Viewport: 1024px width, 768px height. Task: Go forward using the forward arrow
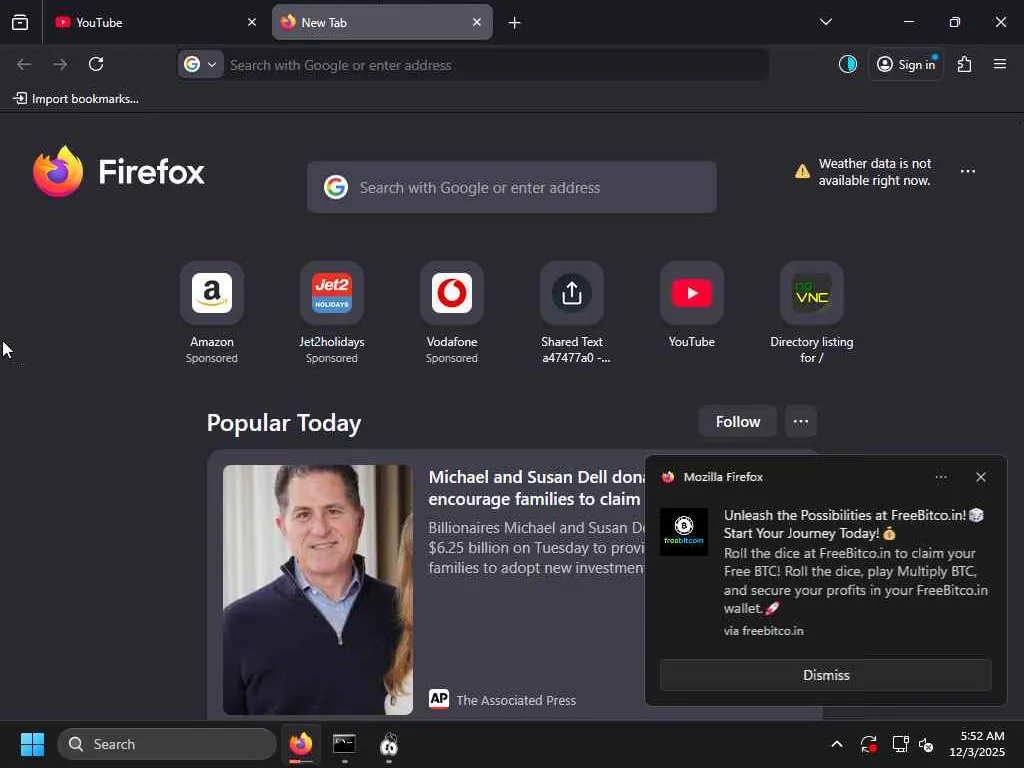60,64
